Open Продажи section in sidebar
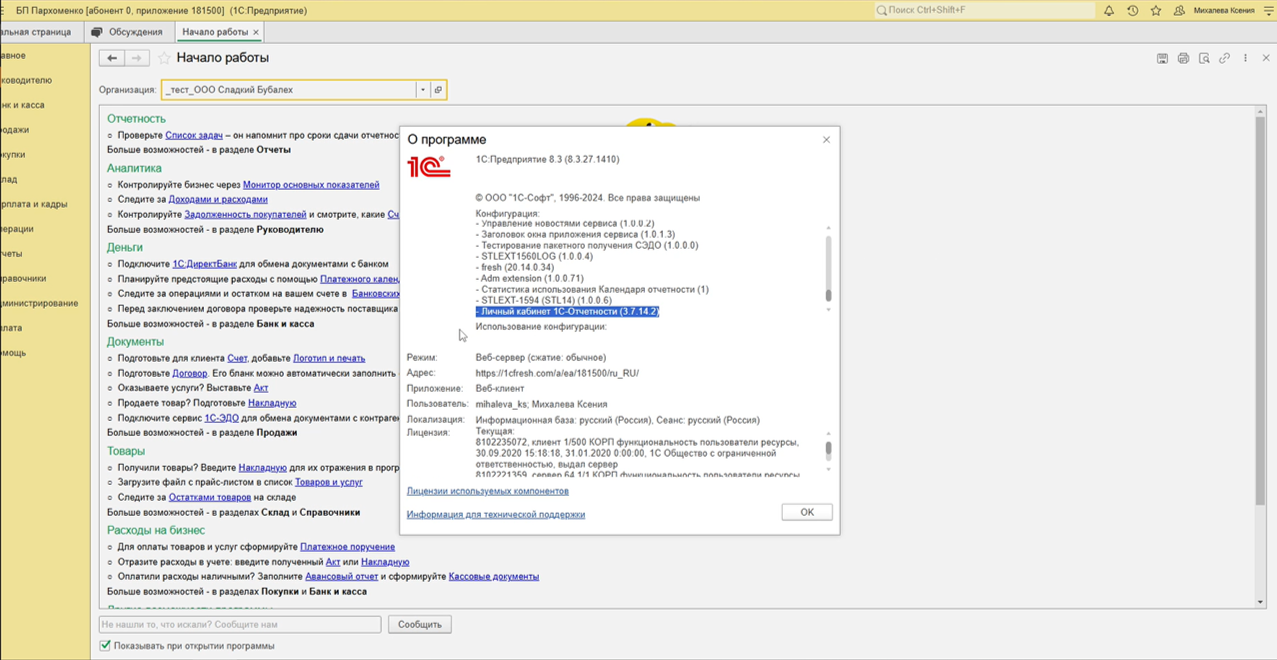Screen dimensions: 1277x660 point(15,130)
